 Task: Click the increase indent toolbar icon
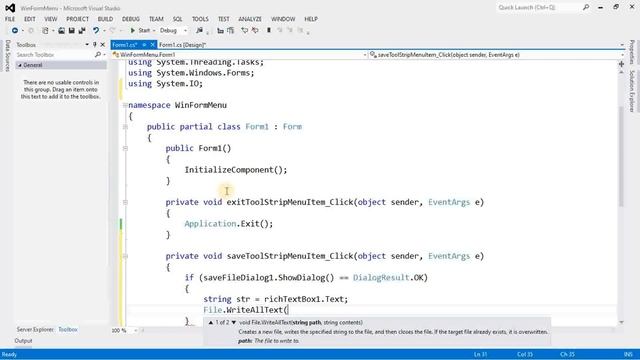[231, 31]
